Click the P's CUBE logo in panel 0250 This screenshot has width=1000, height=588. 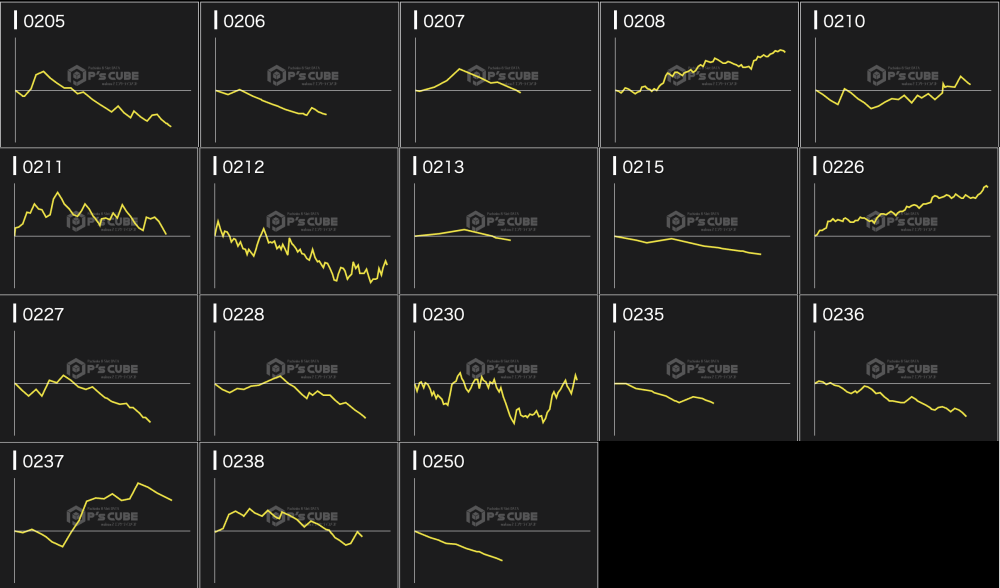[503, 516]
